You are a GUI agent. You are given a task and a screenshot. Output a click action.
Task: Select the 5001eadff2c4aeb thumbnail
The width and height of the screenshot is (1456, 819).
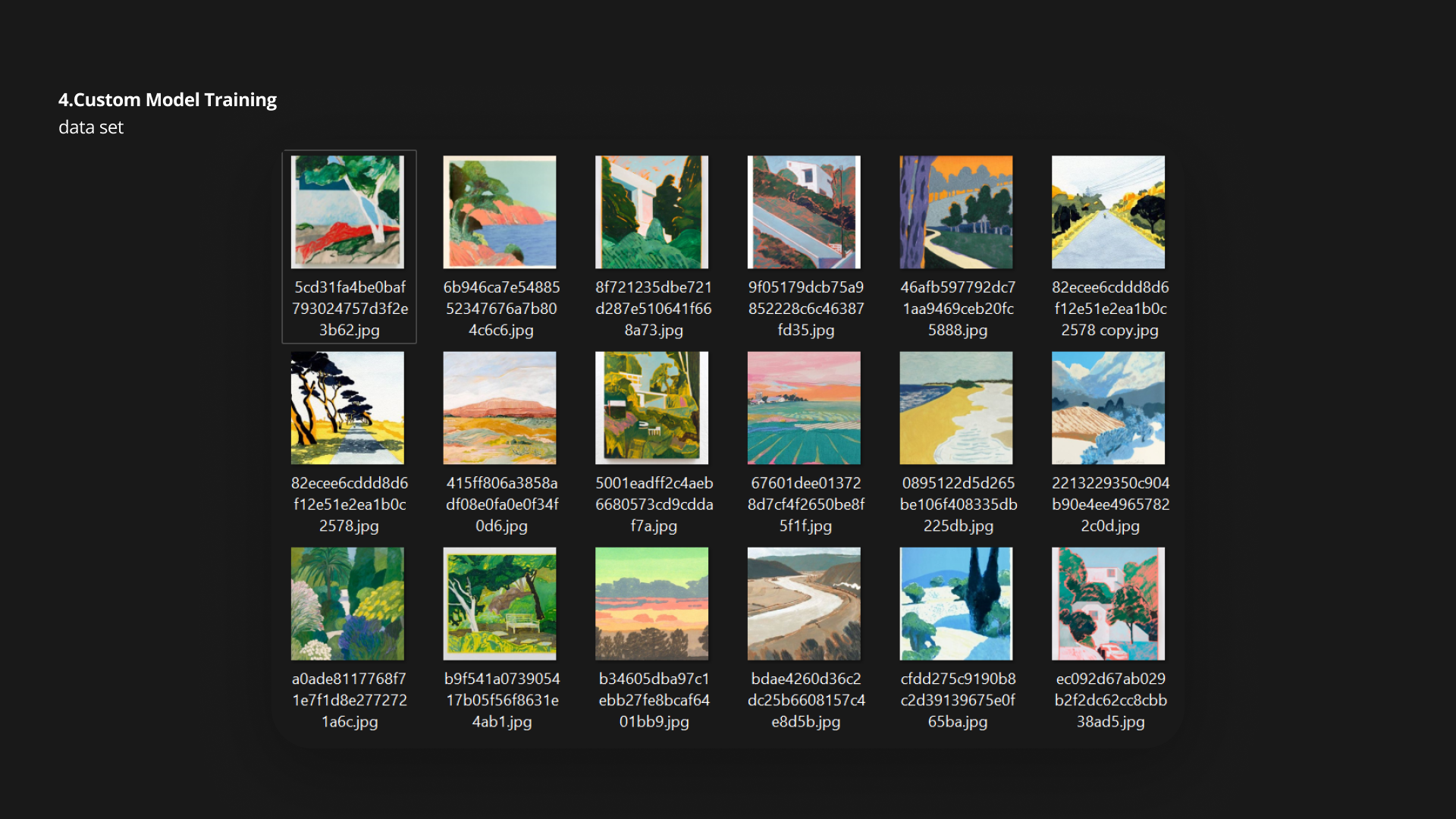point(652,408)
